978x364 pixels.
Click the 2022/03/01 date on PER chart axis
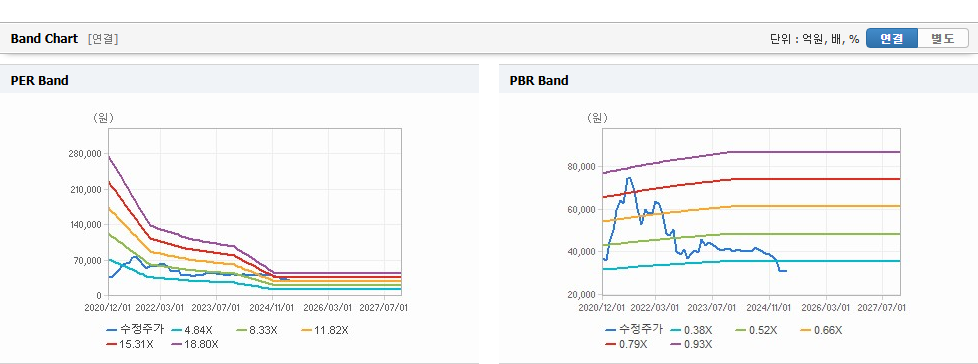160,307
